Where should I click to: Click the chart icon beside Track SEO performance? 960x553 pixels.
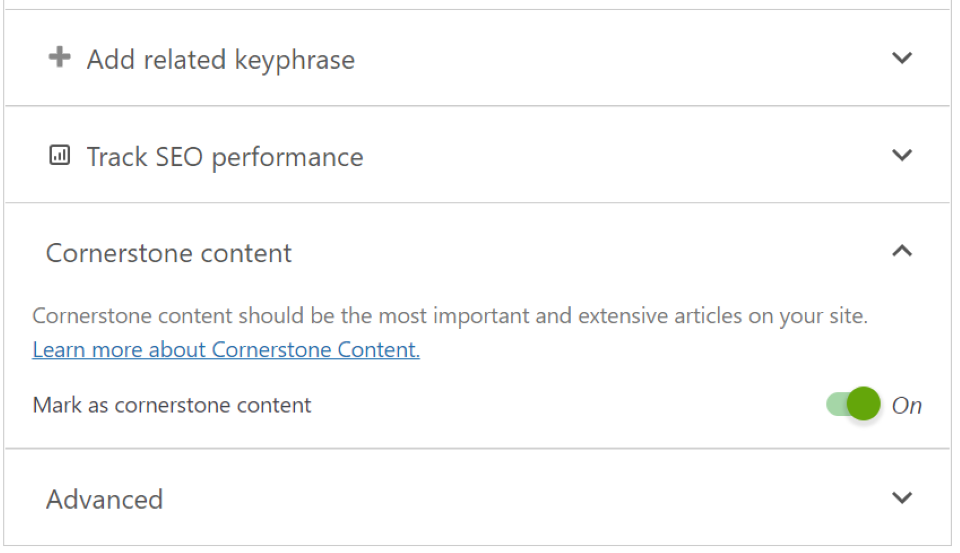(60, 156)
